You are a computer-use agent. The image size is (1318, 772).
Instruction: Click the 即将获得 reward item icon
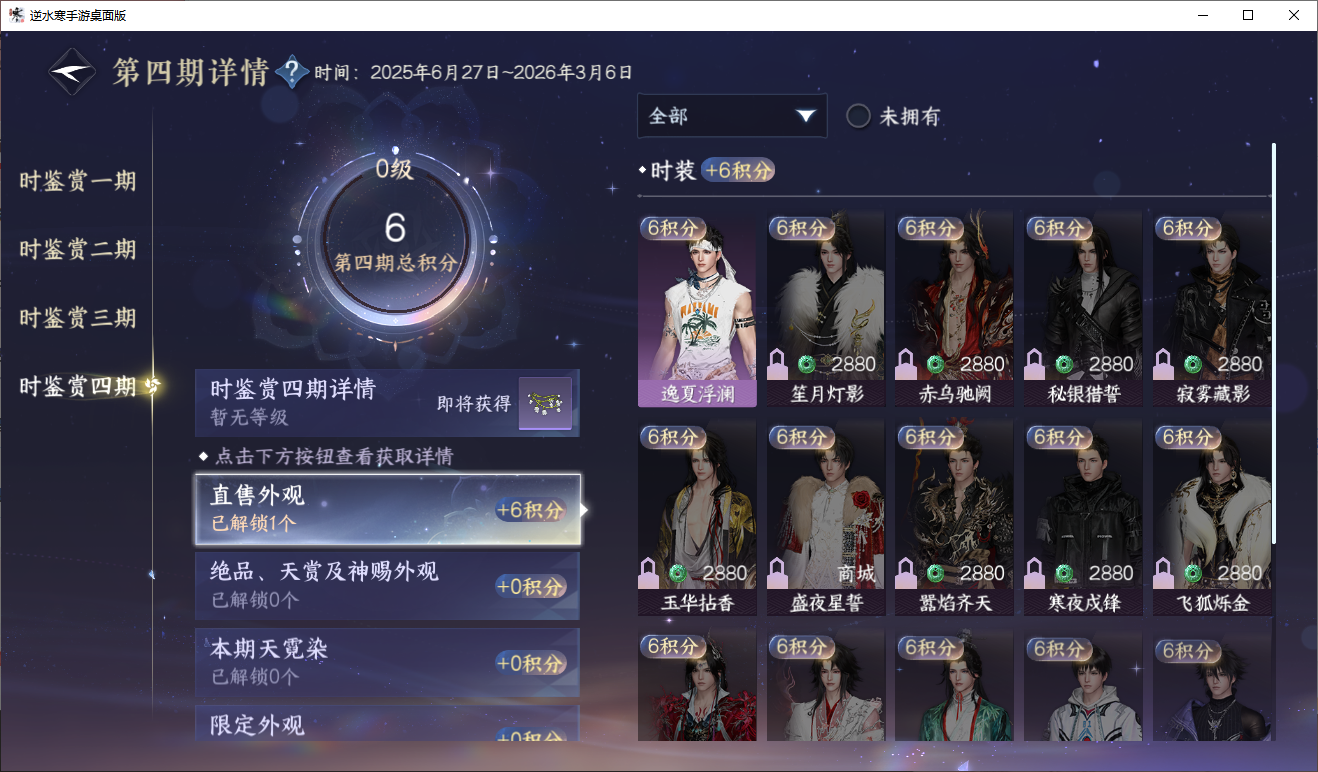[x=545, y=404]
